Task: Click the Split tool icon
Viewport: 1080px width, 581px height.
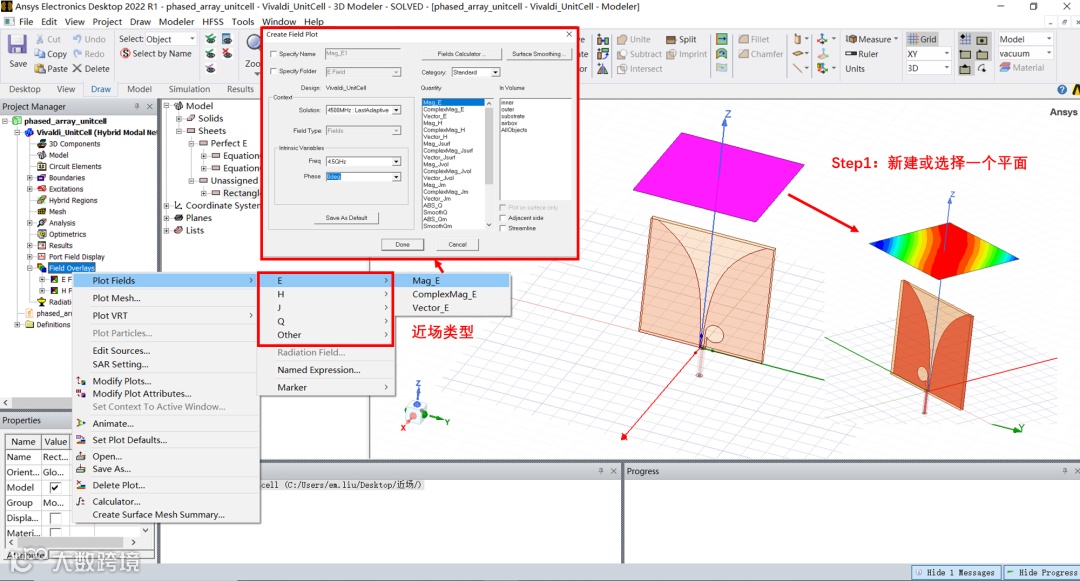Action: pos(671,39)
